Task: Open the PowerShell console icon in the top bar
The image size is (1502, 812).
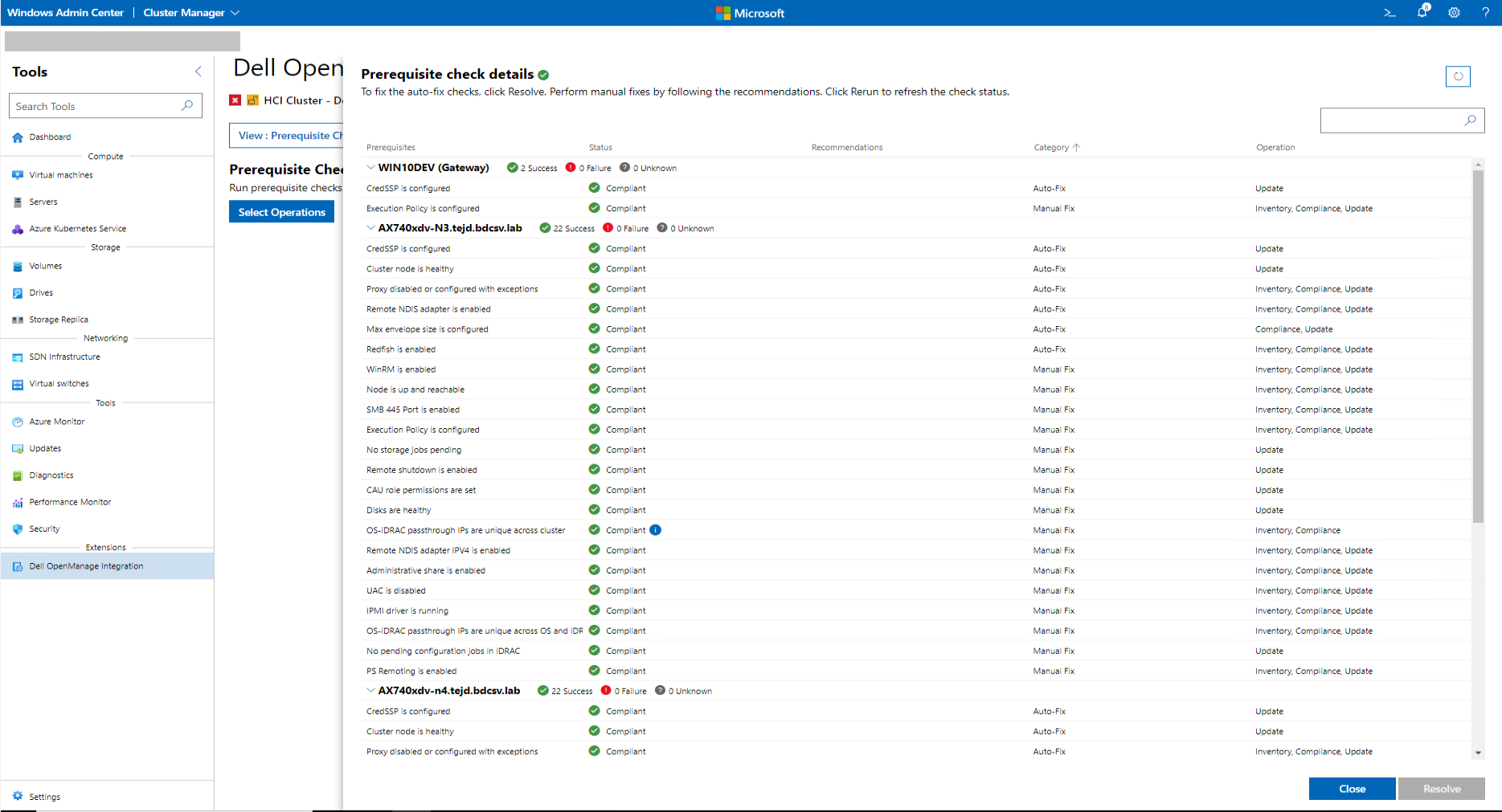Action: pos(1389,12)
